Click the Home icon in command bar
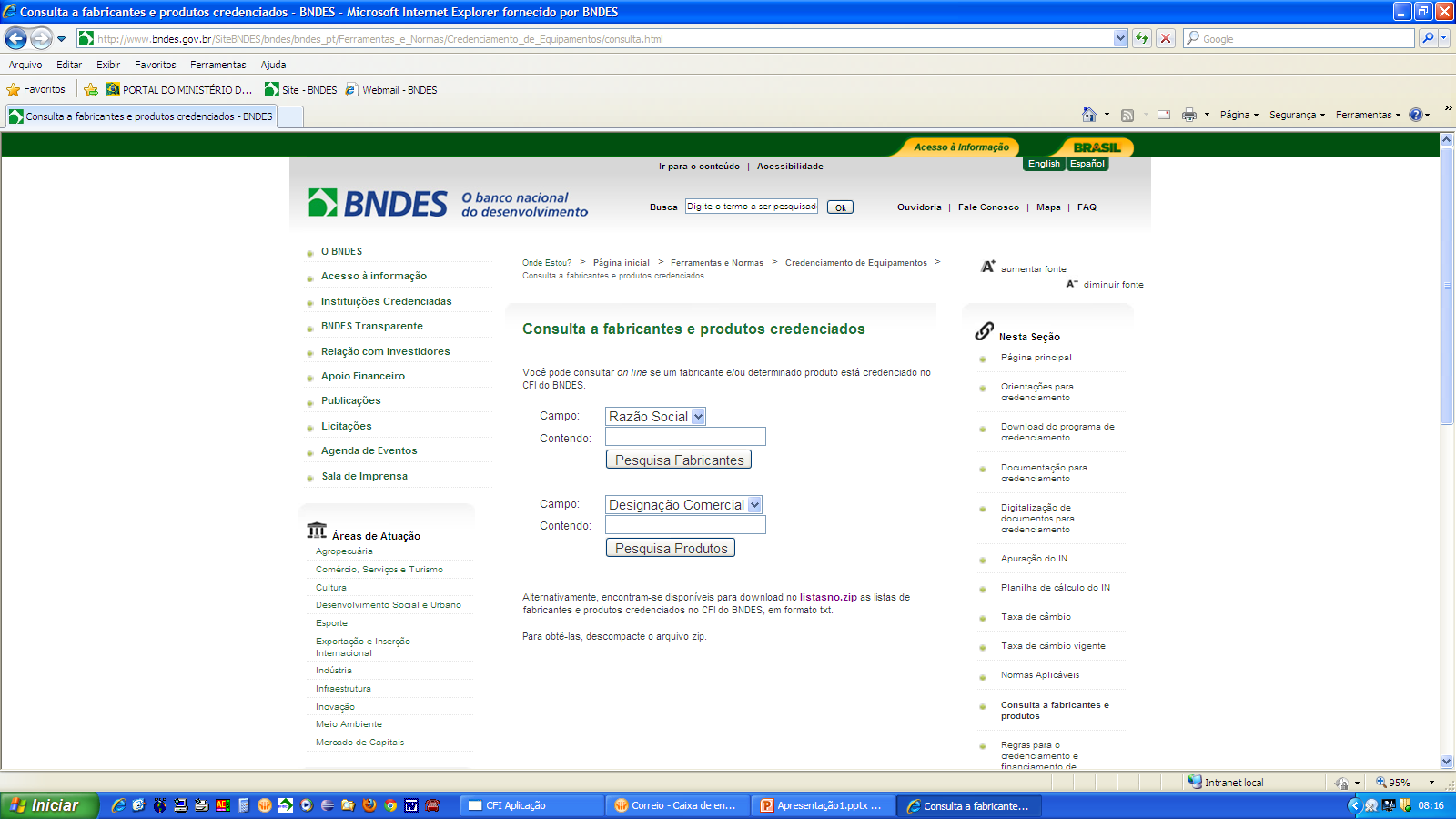Image resolution: width=1456 pixels, height=819 pixels. (x=1089, y=115)
